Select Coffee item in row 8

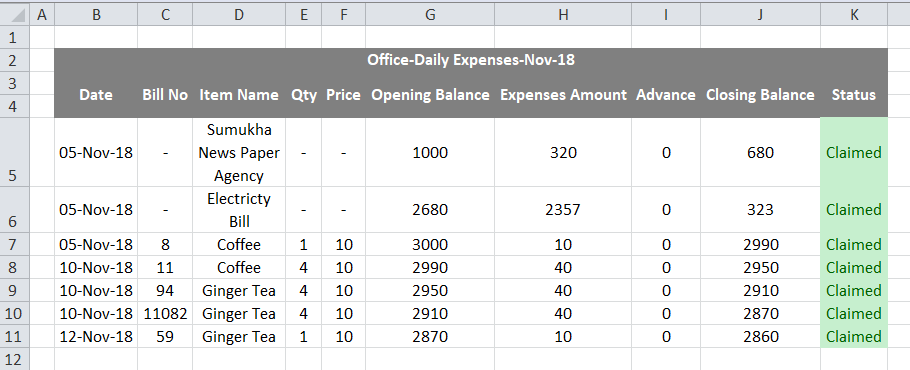tap(239, 267)
